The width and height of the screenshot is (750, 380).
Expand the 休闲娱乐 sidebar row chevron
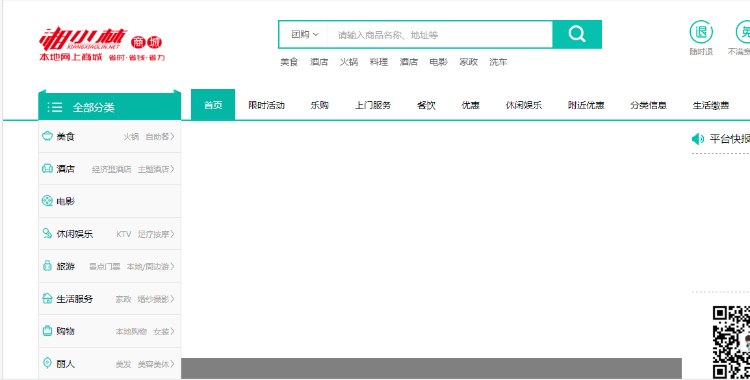pos(172,234)
